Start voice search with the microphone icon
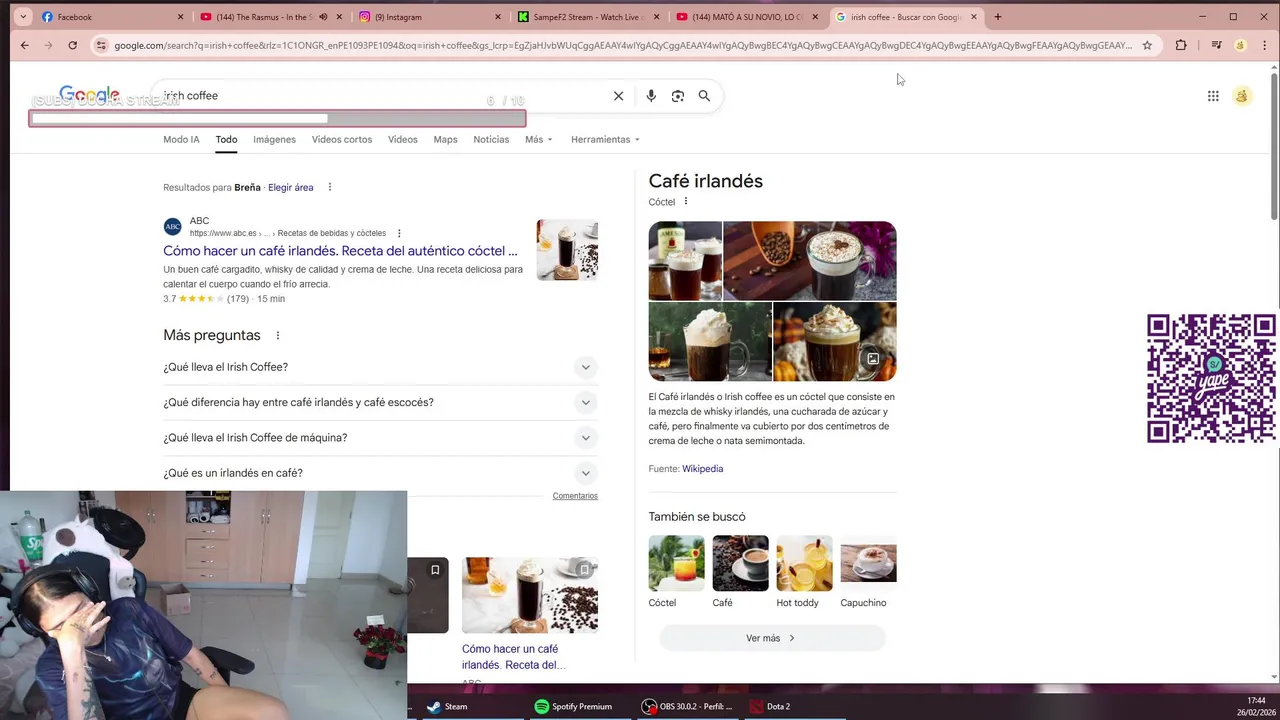Viewport: 1280px width, 720px height. (x=651, y=96)
